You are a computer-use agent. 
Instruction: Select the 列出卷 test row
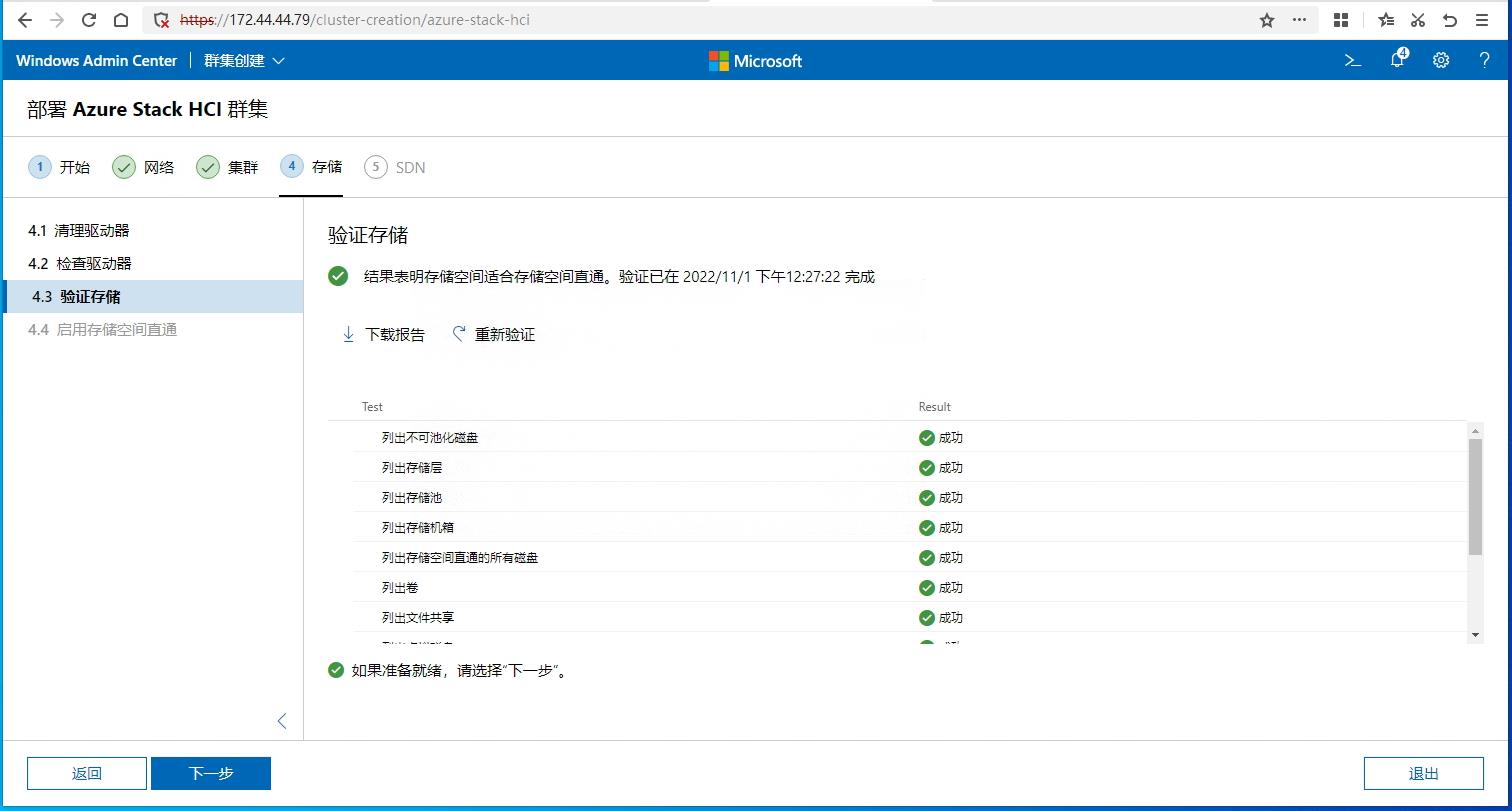pos(911,587)
